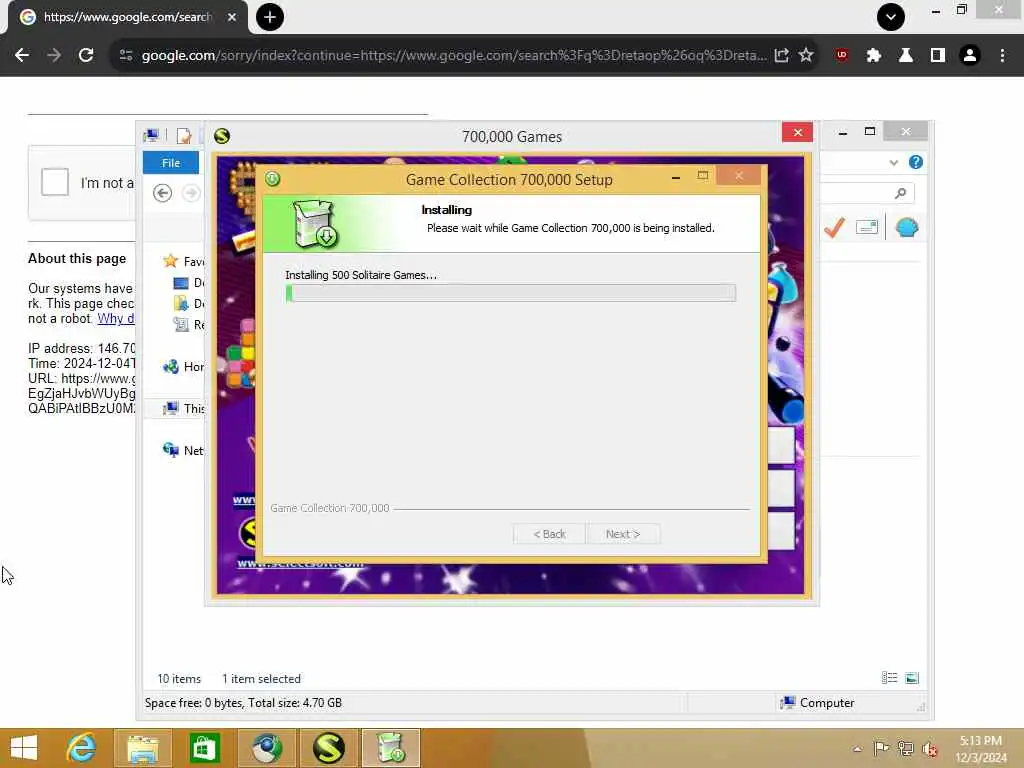Open the Chrome profile avatar

click(970, 56)
